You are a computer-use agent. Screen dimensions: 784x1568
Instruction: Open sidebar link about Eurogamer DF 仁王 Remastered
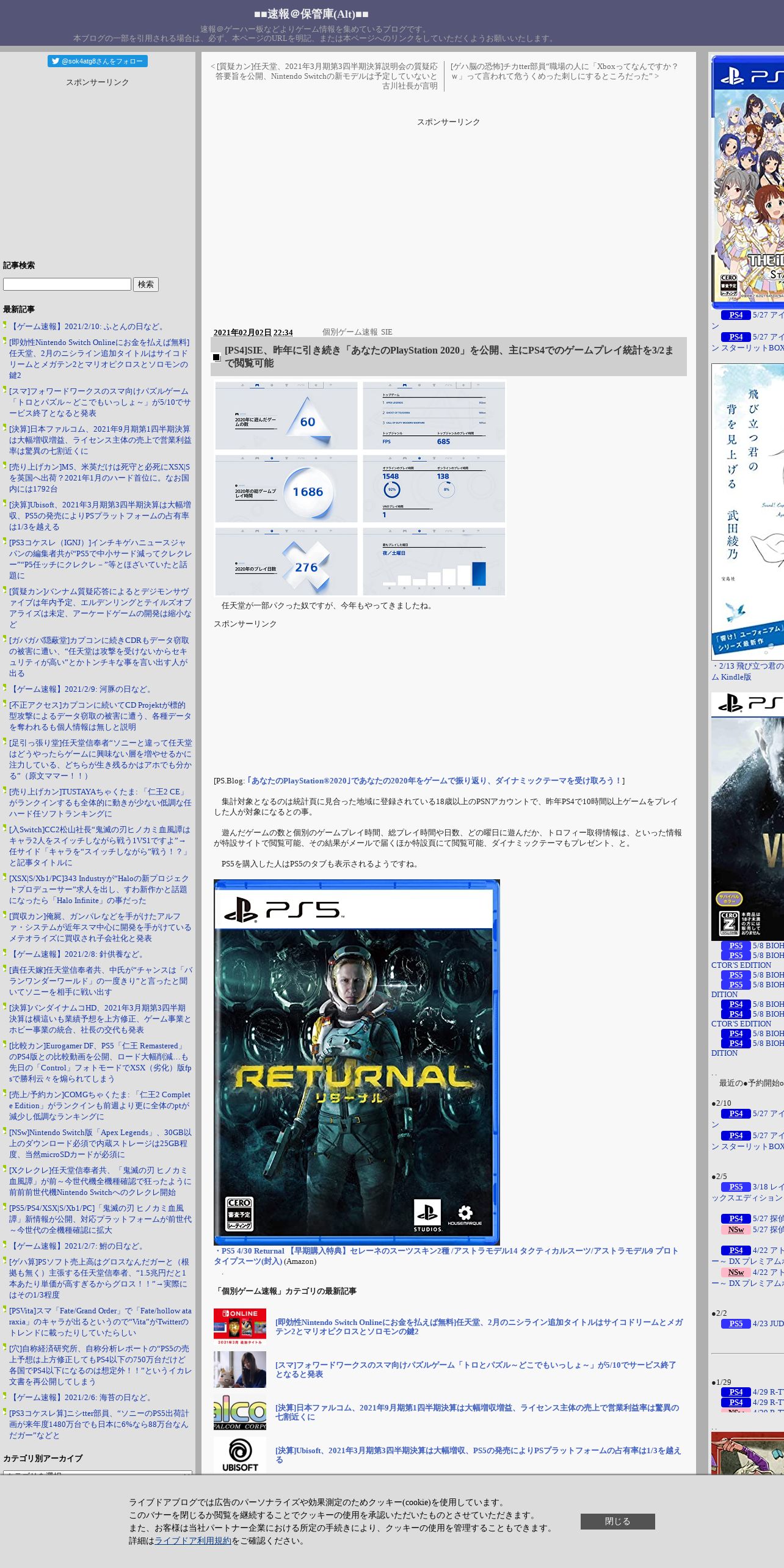tap(100, 1062)
